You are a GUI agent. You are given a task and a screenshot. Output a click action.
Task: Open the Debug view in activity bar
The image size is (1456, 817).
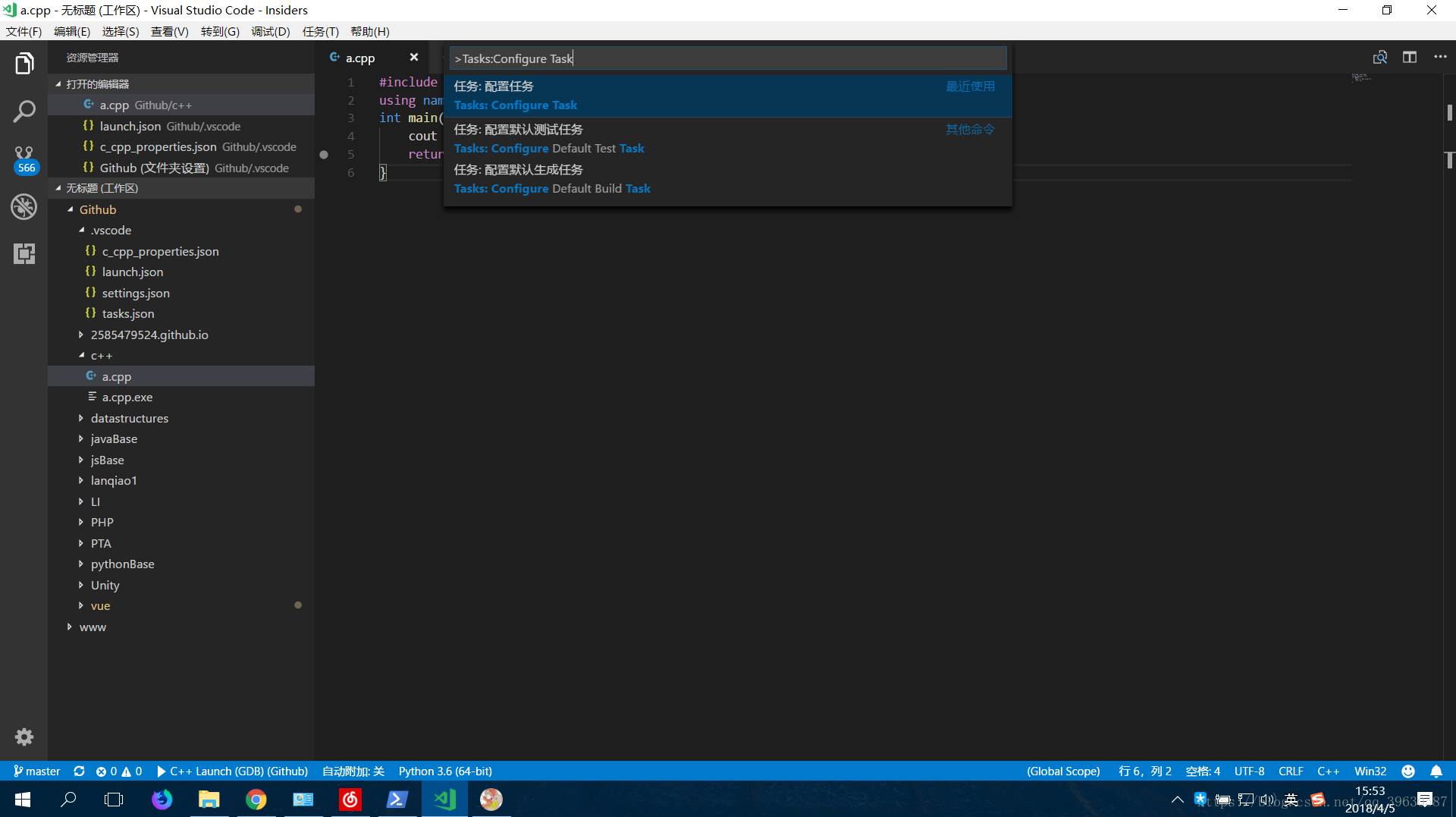[x=24, y=206]
